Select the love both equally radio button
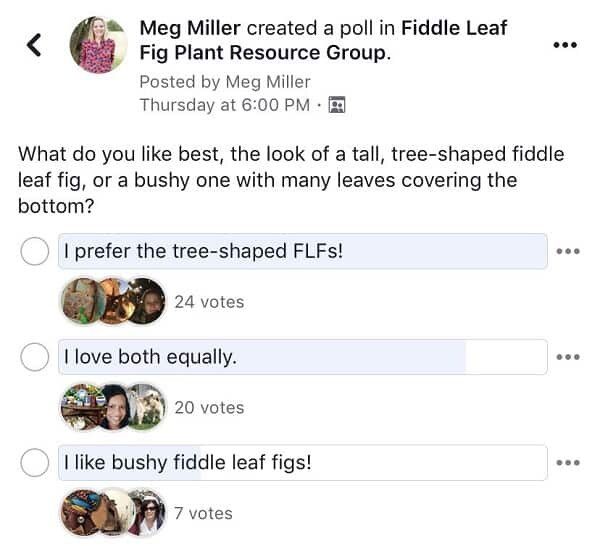 tap(35, 357)
